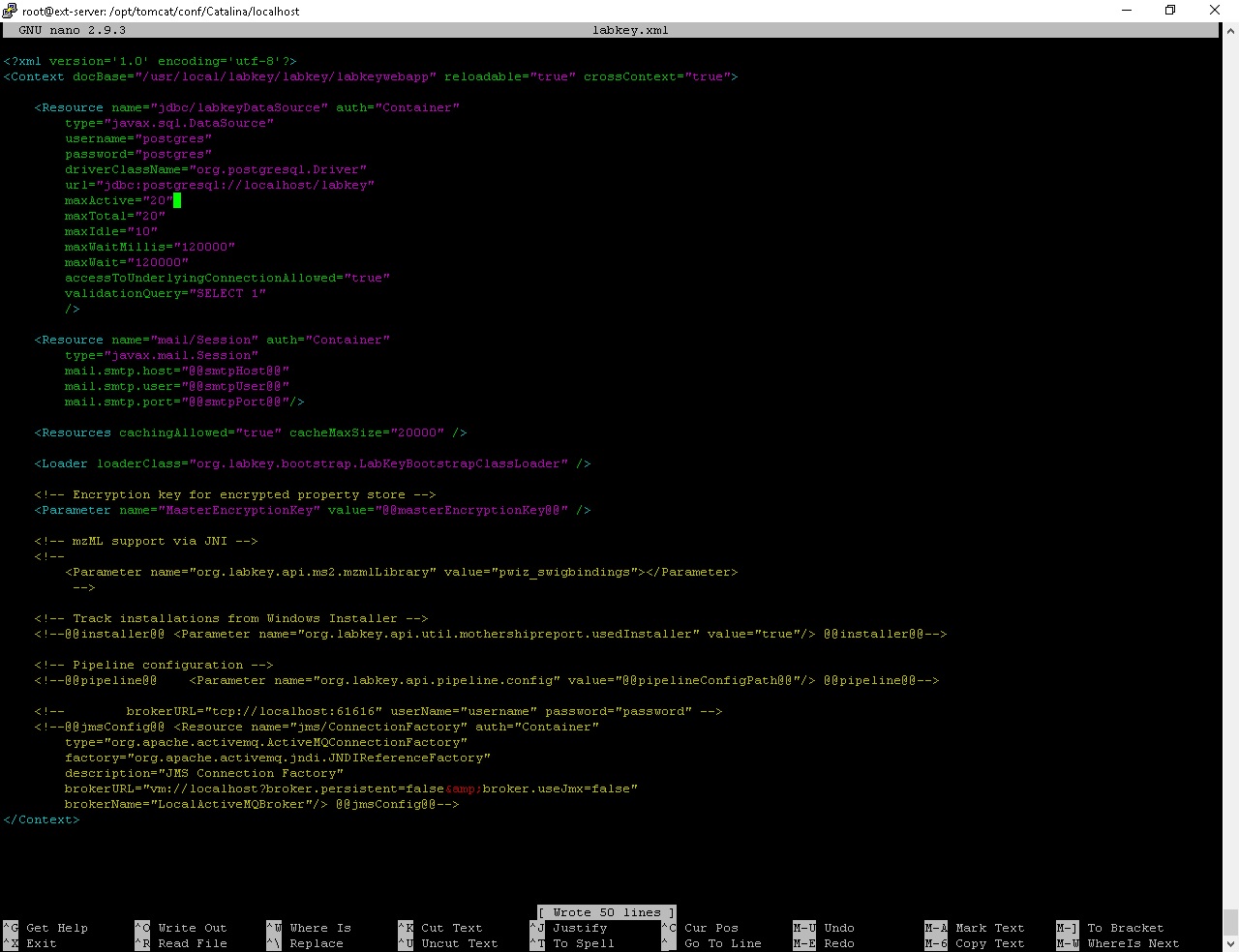This screenshot has width=1239, height=952.
Task: Click the closing </Context> tag
Action: tap(42, 819)
